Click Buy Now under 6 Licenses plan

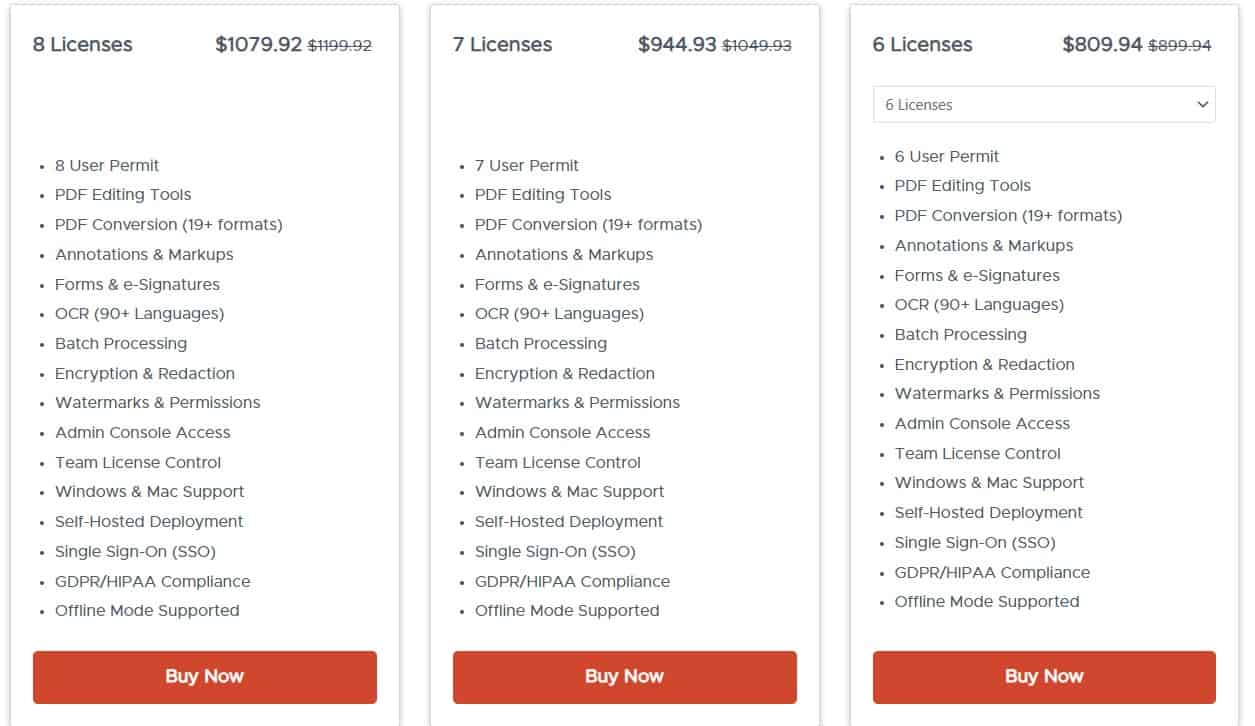tap(1043, 676)
